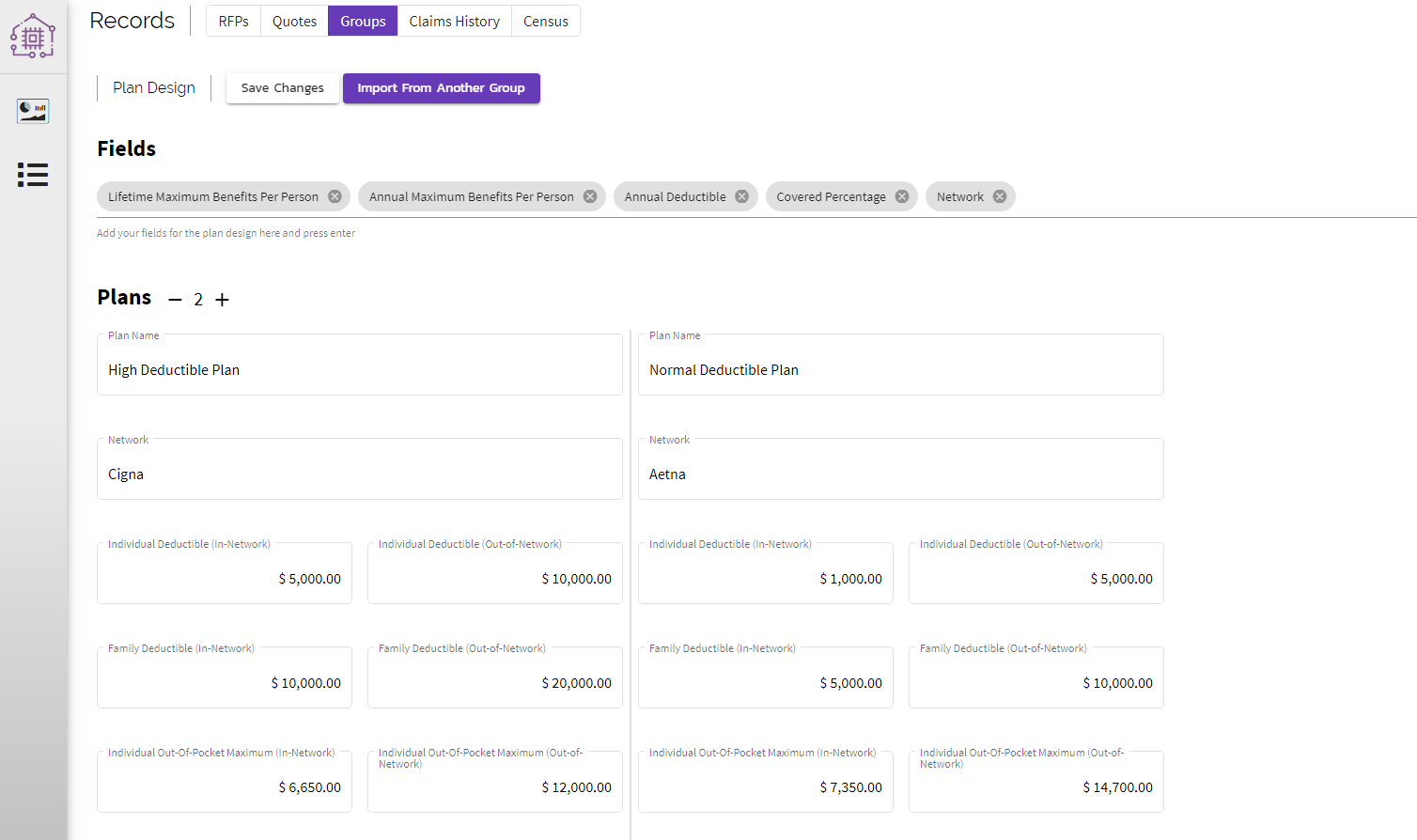The width and height of the screenshot is (1417, 840).
Task: Select the Census tab
Action: pos(546,21)
